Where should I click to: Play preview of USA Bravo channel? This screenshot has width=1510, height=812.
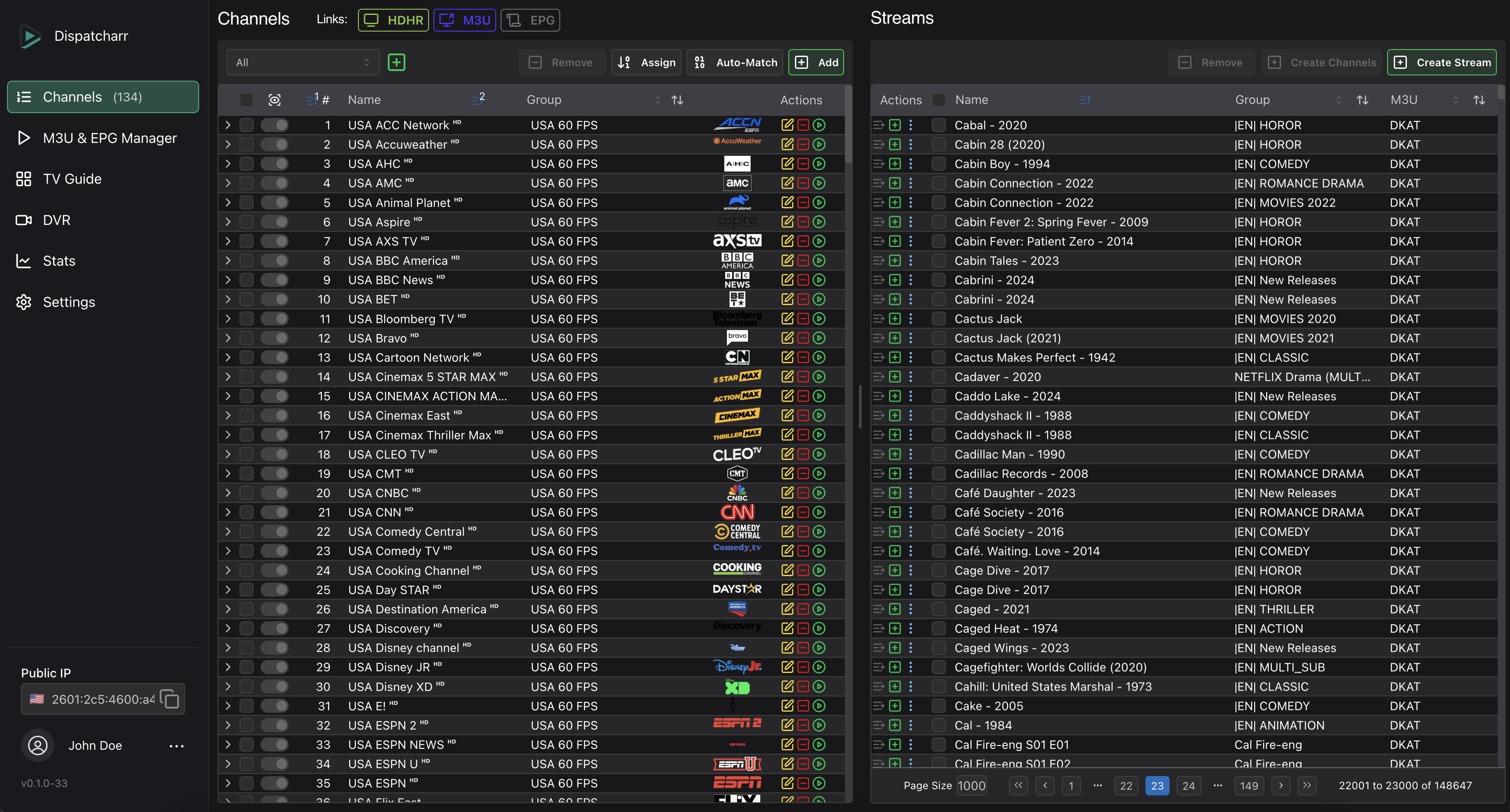(x=819, y=338)
